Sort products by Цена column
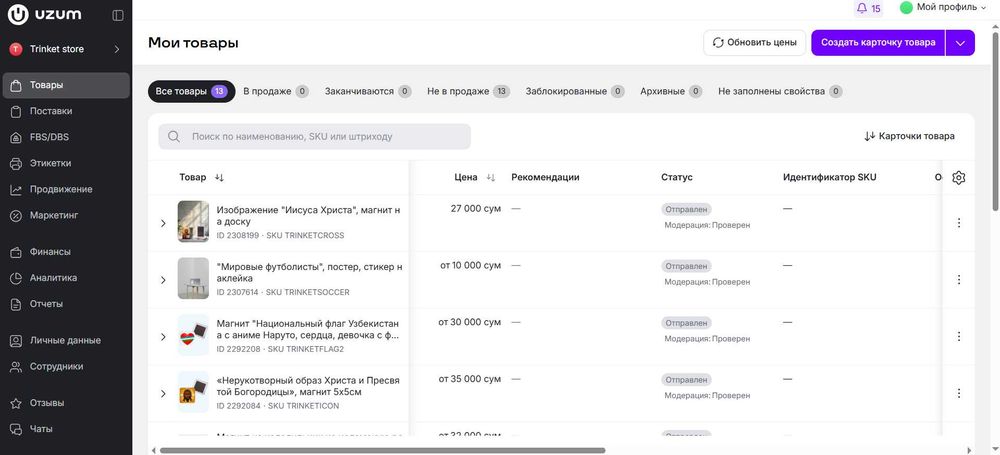This screenshot has width=1000, height=455. (490, 177)
